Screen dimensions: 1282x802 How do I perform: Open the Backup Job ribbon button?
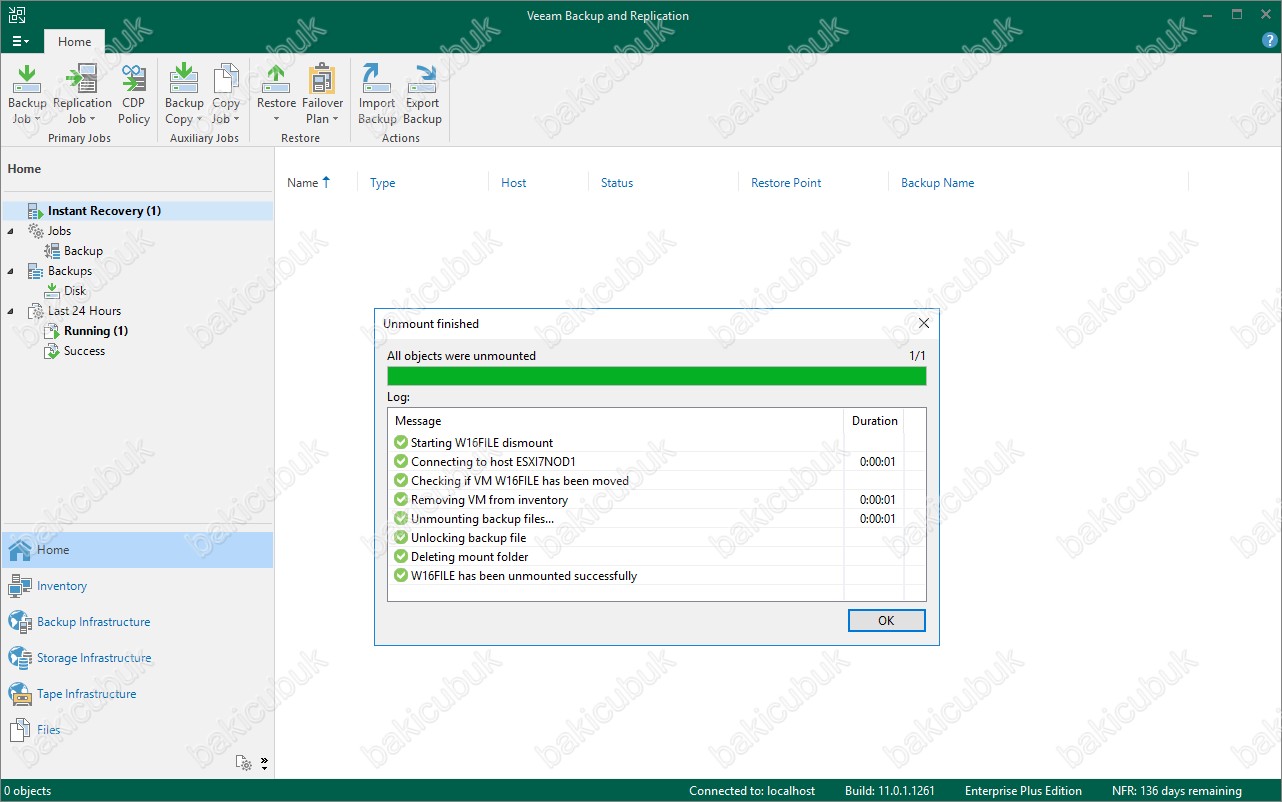pyautogui.click(x=27, y=95)
